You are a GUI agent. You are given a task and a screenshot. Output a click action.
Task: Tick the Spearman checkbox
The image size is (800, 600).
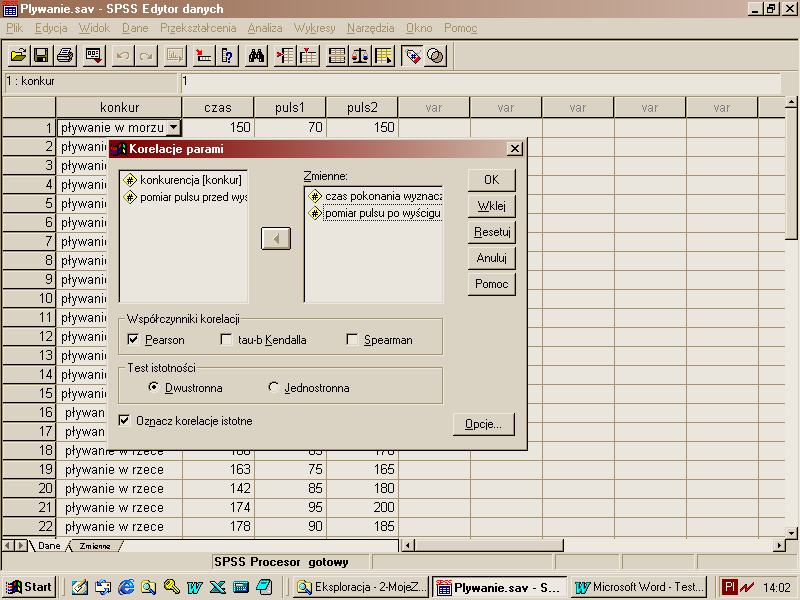coord(352,340)
